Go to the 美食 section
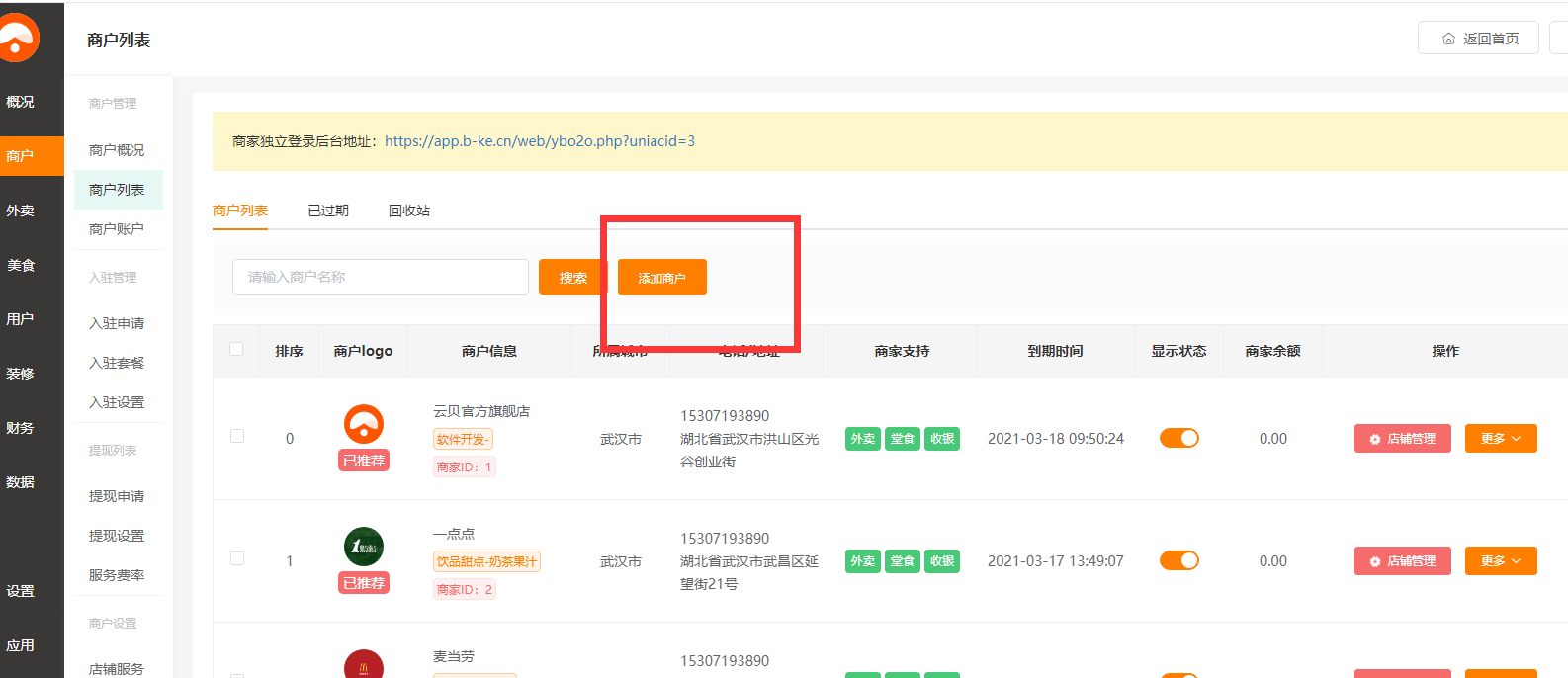The width and height of the screenshot is (1568, 678). click(x=20, y=265)
